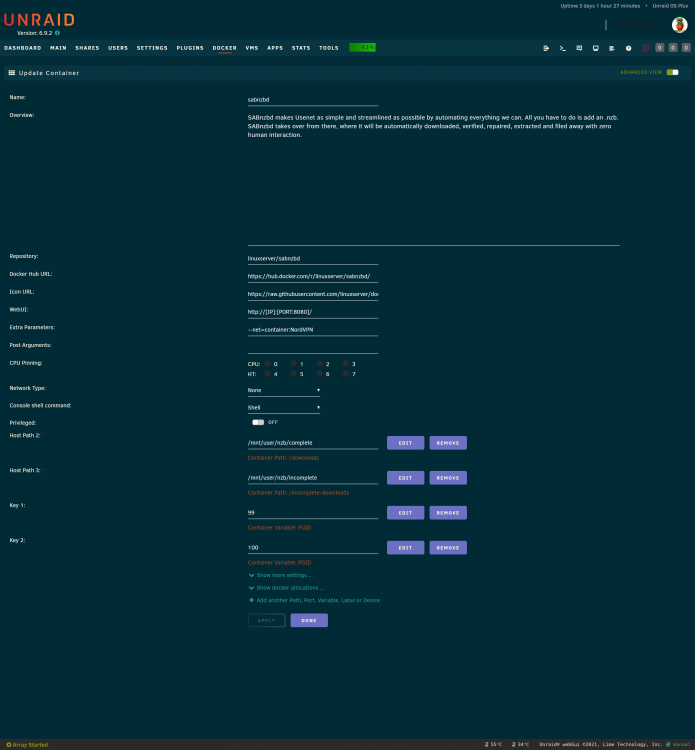Screen dimensions: 695x750
Task: Open the username dropdown near the avatar
Action: tap(640, 24)
